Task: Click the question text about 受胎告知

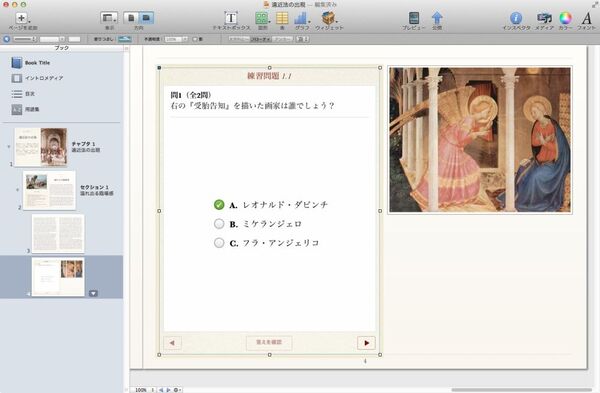Action: [253, 106]
